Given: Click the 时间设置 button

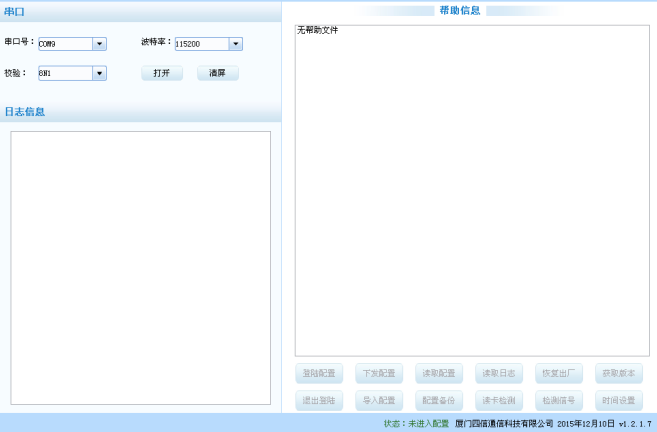Looking at the screenshot, I should (618, 401).
